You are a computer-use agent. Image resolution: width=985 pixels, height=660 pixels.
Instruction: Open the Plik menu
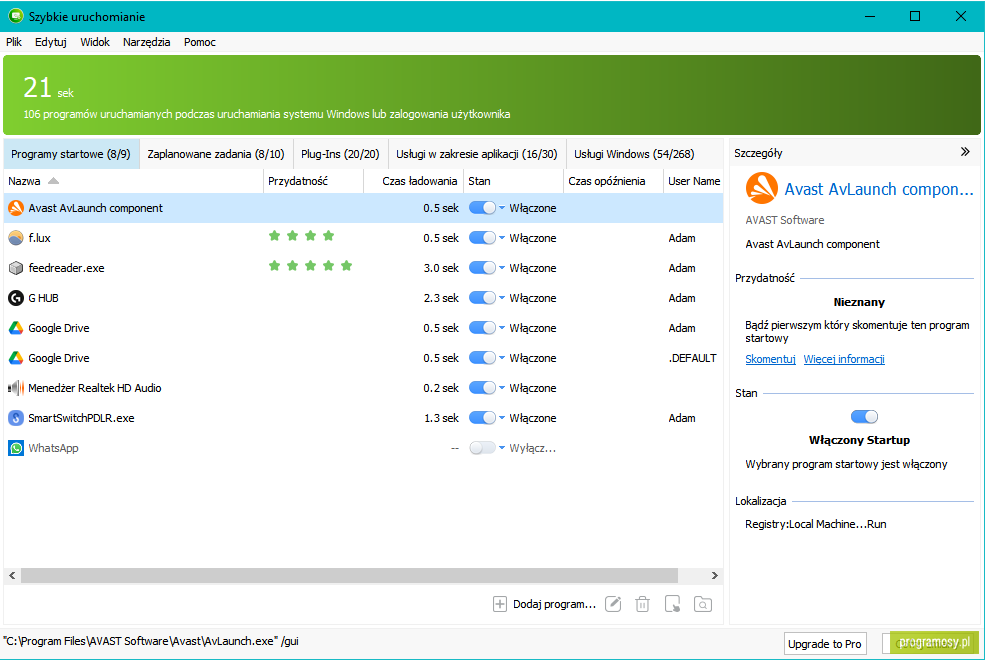(14, 42)
